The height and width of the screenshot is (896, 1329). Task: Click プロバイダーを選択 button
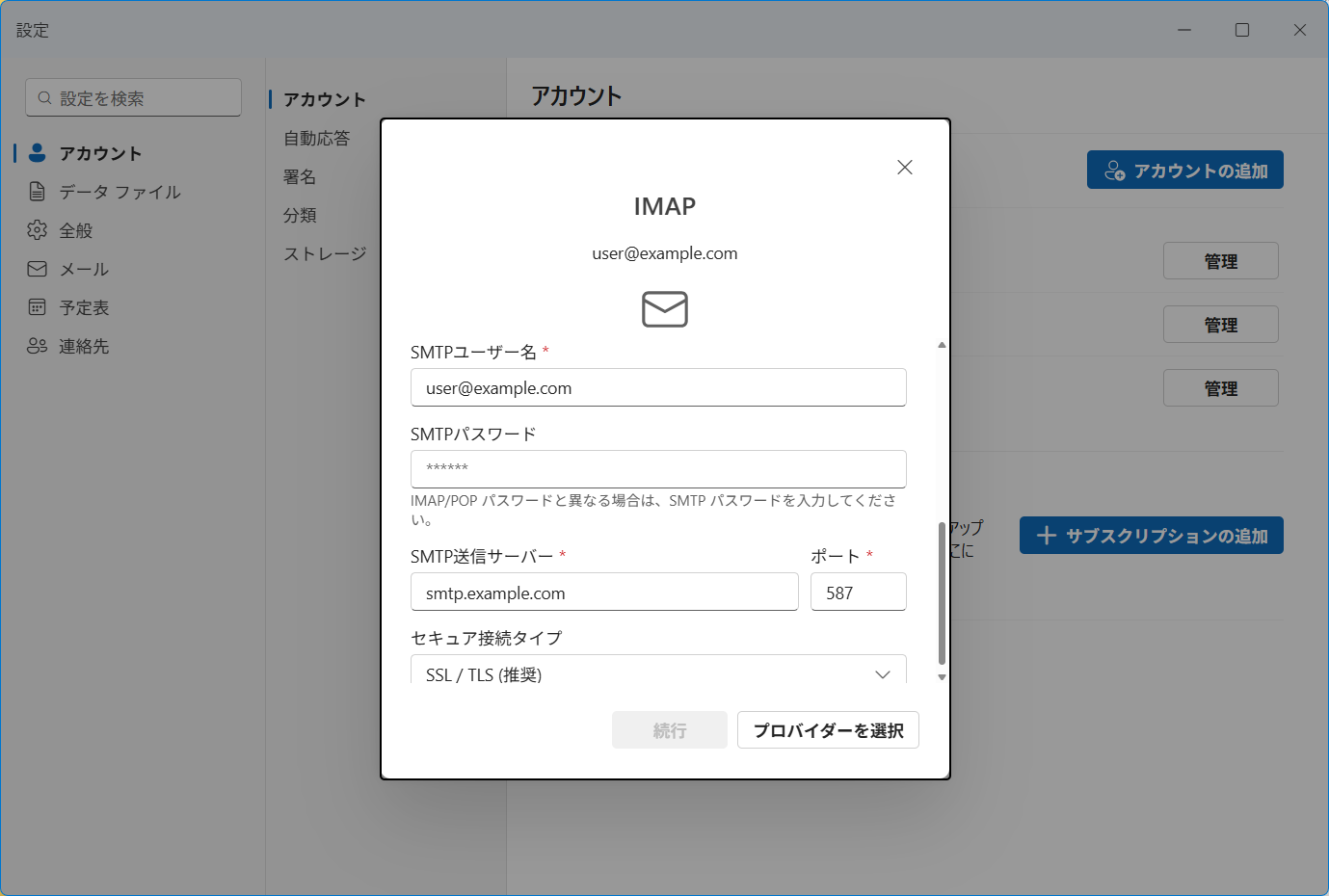pos(828,730)
